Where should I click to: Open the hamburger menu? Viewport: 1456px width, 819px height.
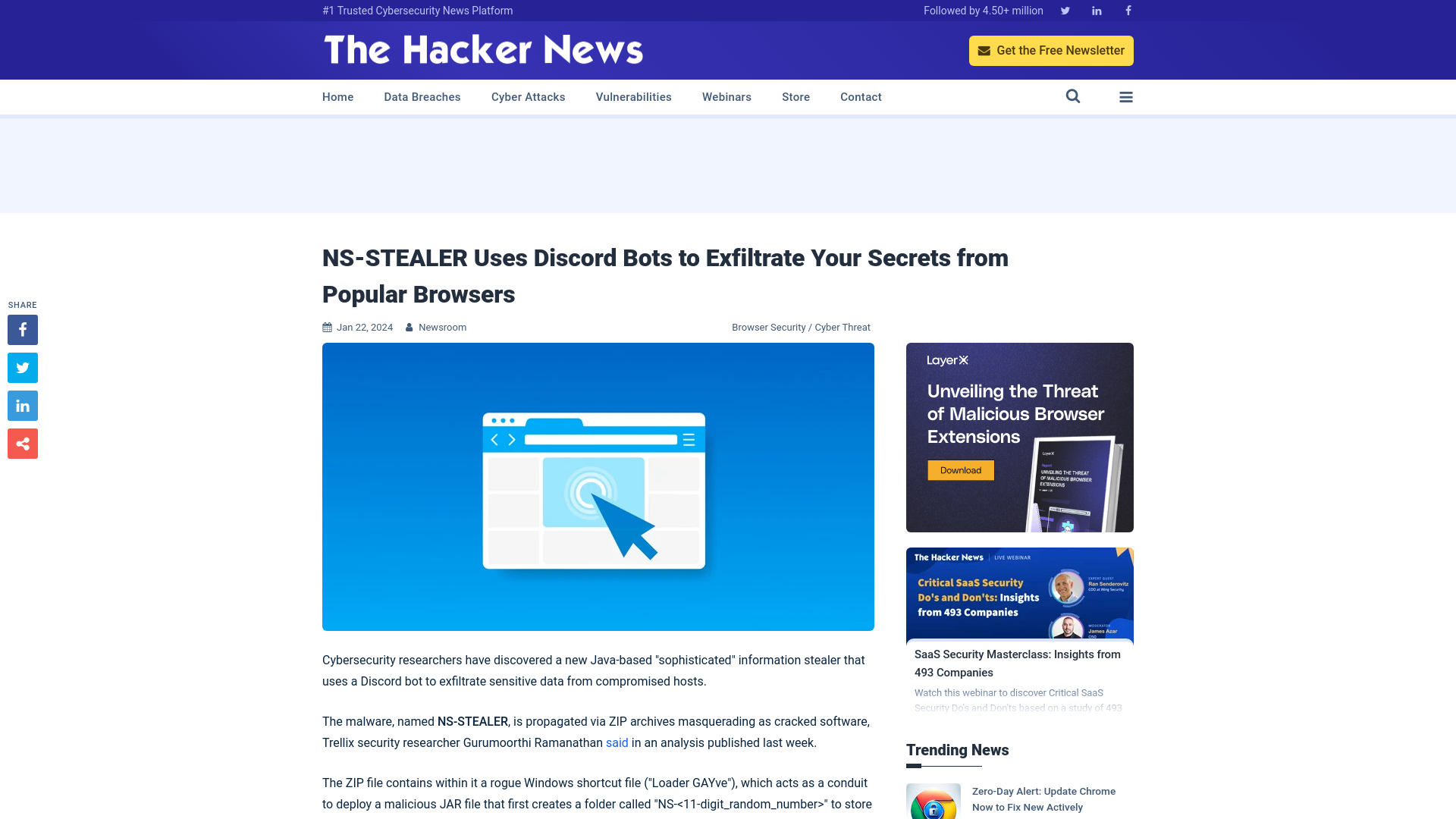[1126, 97]
